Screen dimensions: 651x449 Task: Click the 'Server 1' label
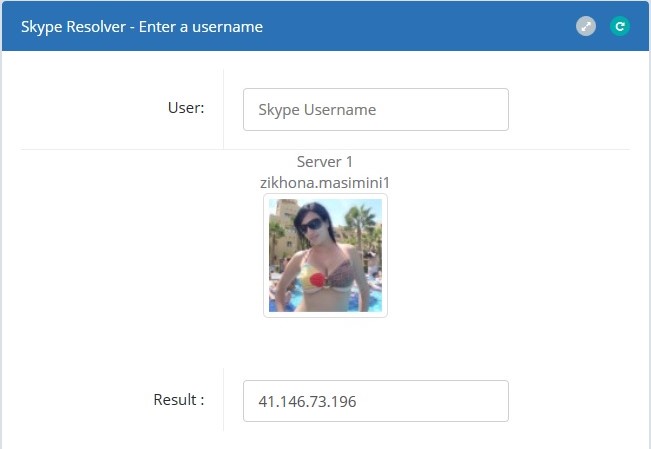click(325, 162)
